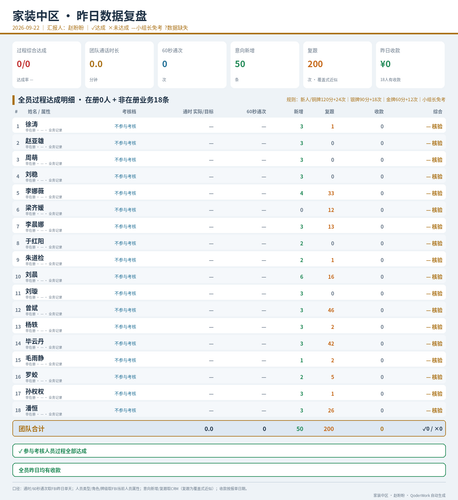Click the 60秒通次 column header
458x500 pixels.
pyautogui.click(x=256, y=112)
